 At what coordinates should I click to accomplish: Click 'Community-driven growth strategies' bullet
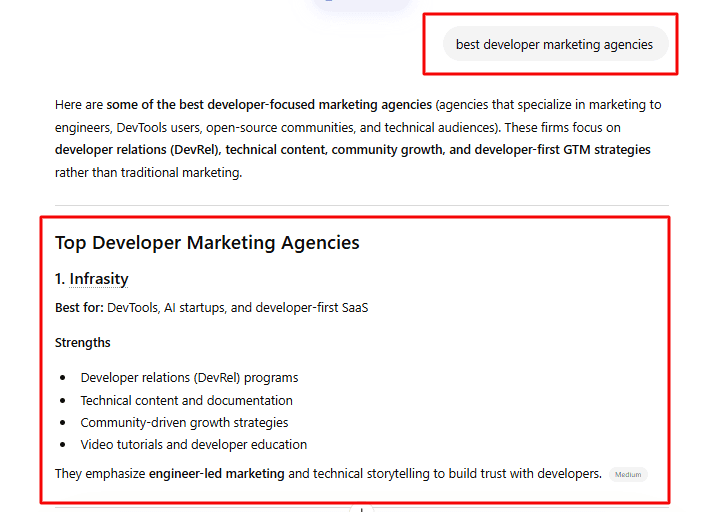pyautogui.click(x=184, y=422)
